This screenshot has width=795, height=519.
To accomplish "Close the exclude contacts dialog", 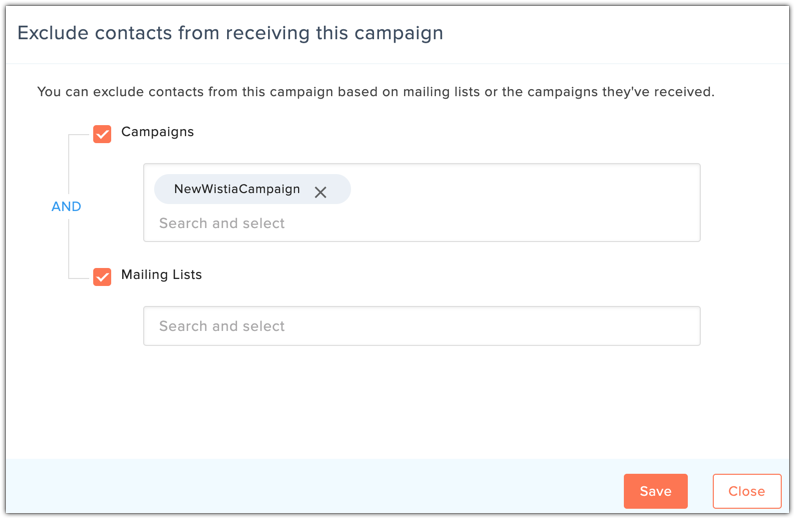I will pos(747,491).
